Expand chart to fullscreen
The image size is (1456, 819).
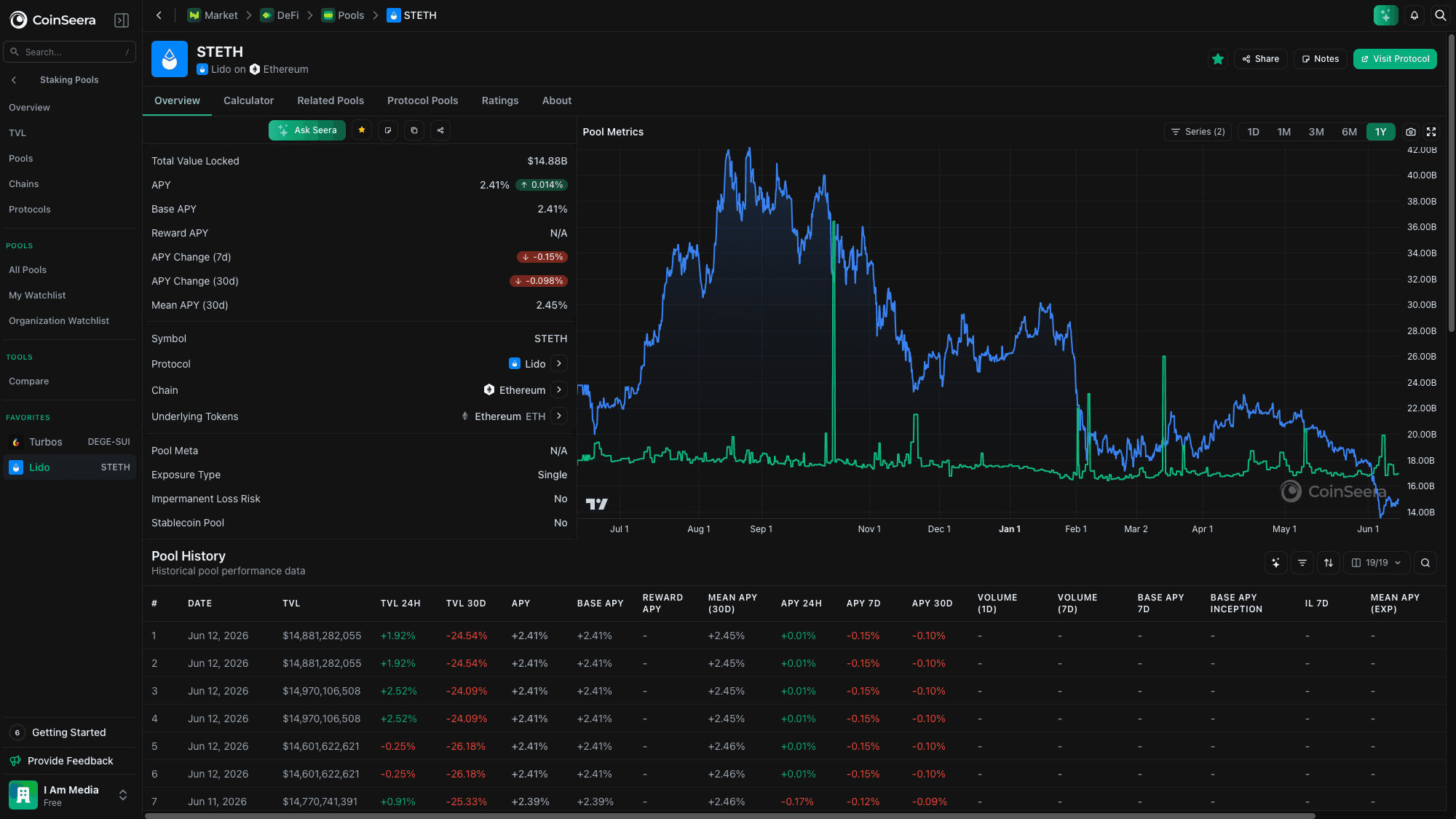pos(1431,132)
